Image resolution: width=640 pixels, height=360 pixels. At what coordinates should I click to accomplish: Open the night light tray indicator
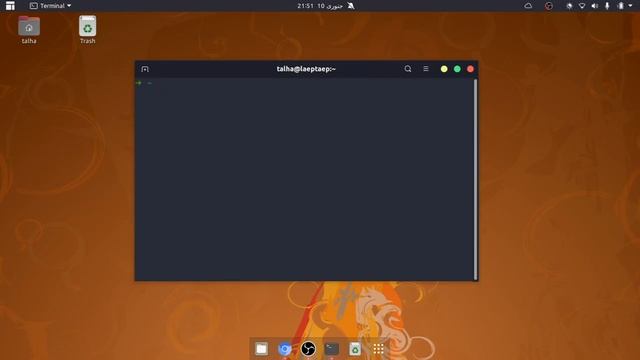(569, 6)
